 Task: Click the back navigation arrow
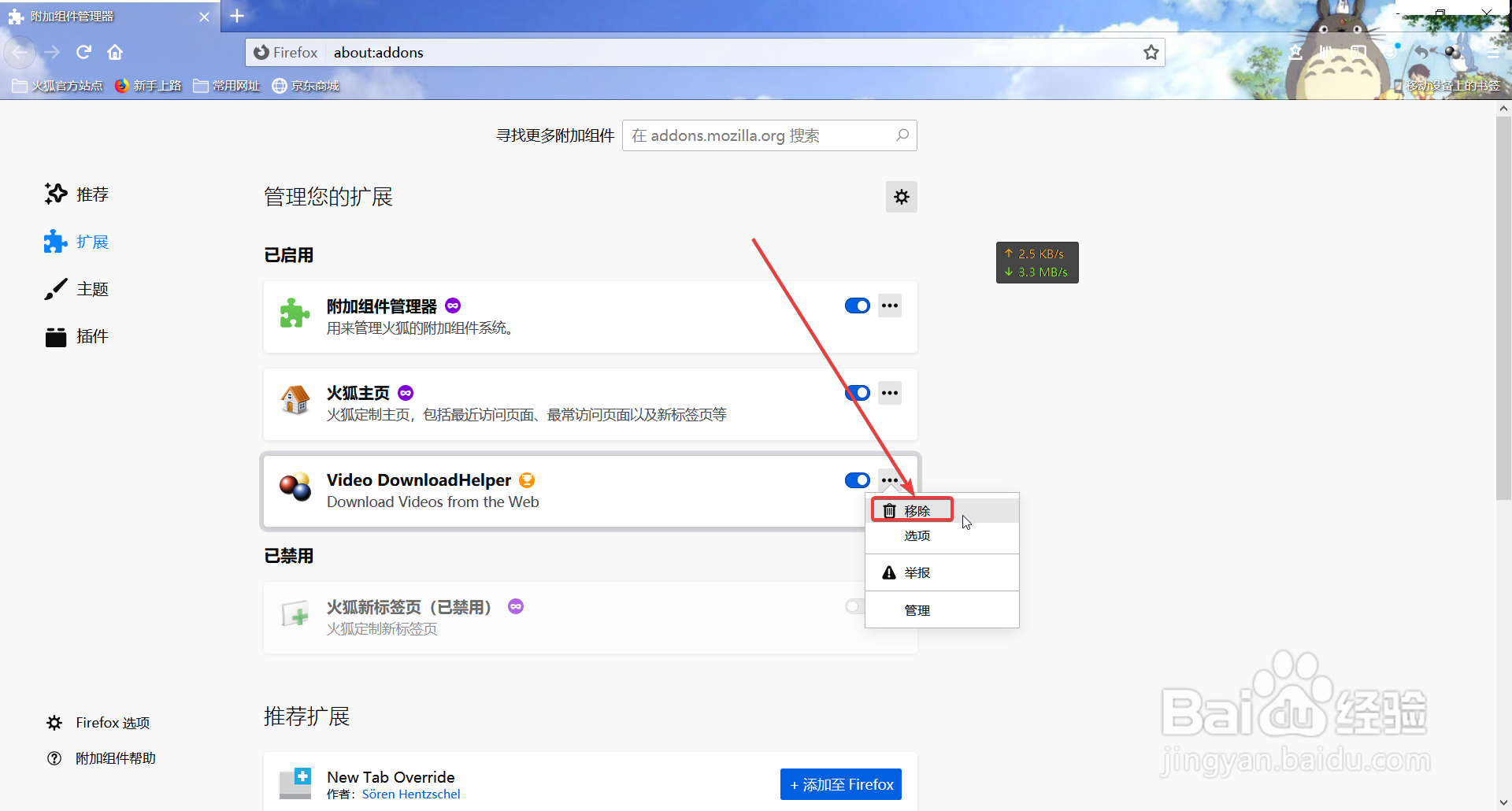tap(20, 52)
